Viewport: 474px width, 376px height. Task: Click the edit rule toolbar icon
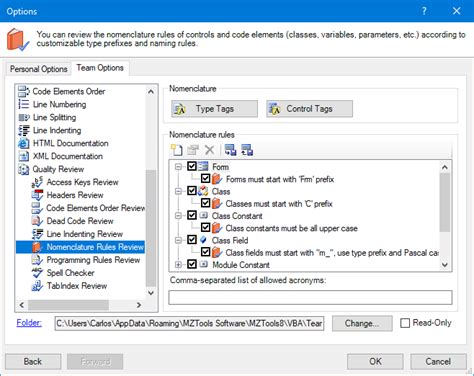(193, 150)
